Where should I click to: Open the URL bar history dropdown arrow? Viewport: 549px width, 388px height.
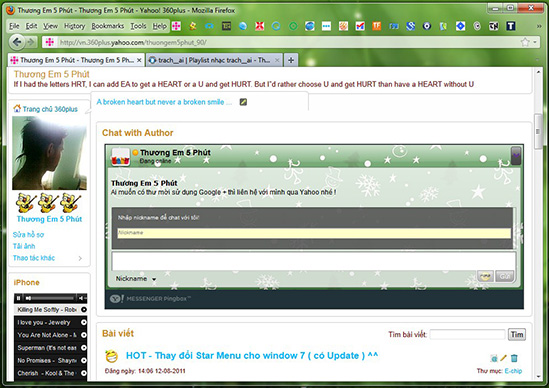(535, 42)
